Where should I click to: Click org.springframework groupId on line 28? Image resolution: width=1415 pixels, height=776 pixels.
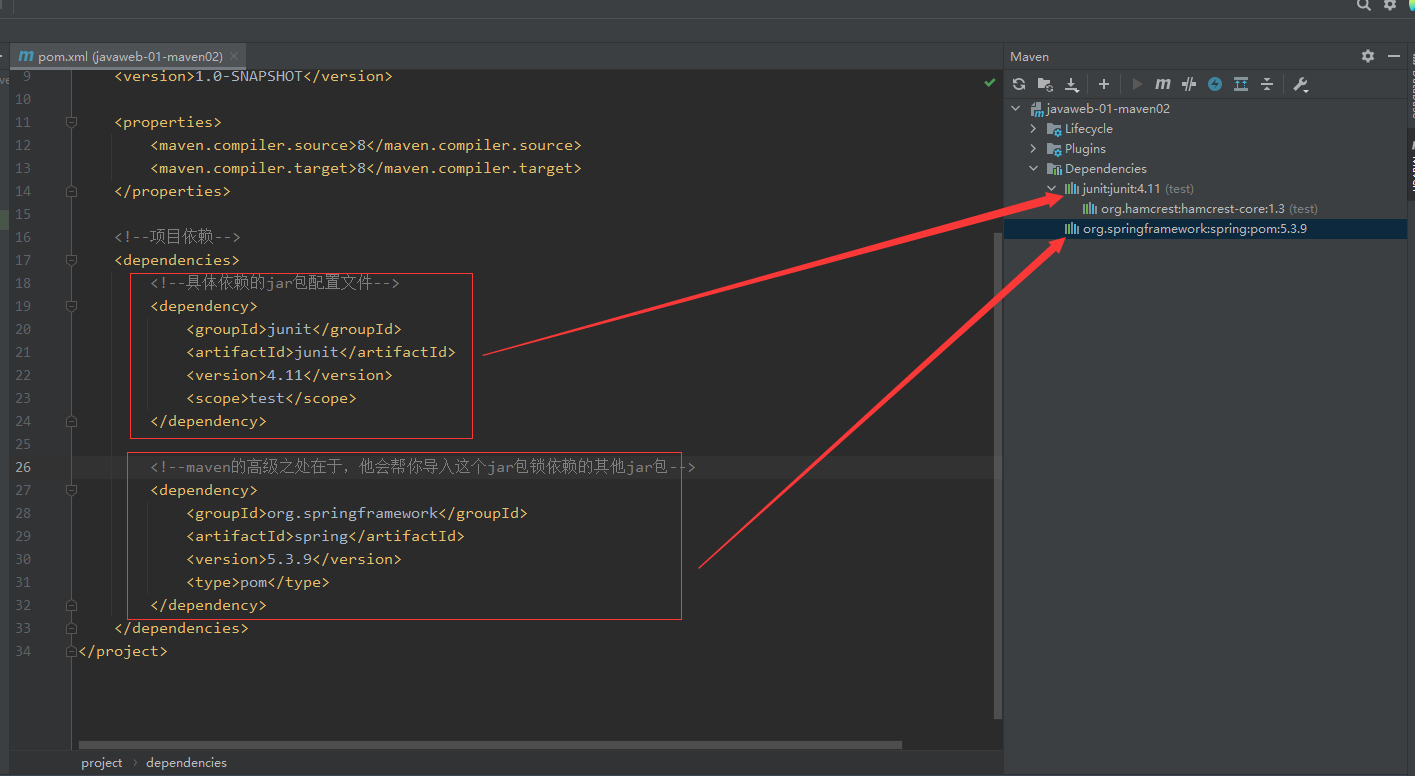(x=352, y=513)
